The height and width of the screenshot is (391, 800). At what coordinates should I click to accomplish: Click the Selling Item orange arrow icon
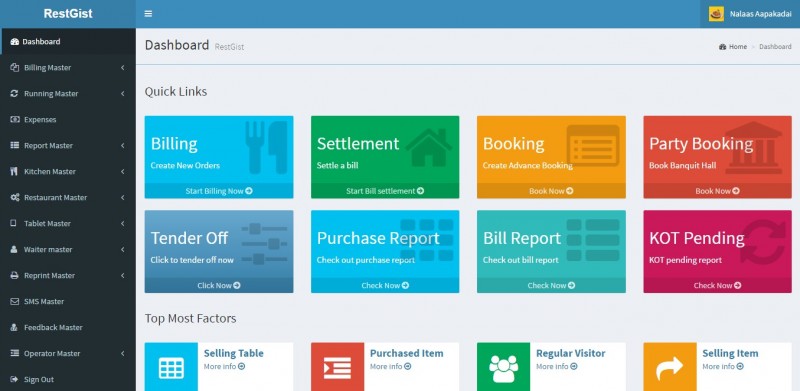669,368
